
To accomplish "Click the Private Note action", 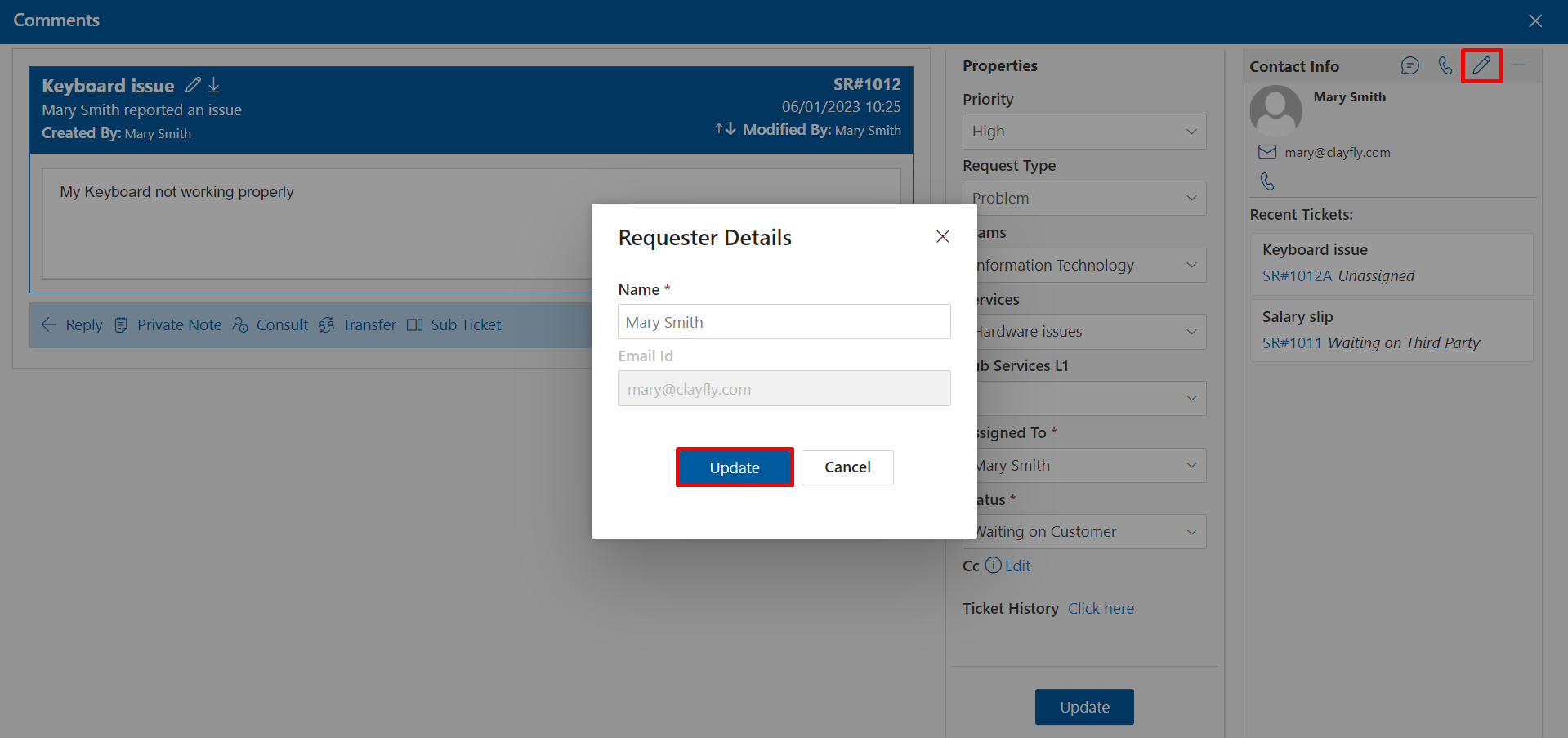I will pyautogui.click(x=168, y=324).
